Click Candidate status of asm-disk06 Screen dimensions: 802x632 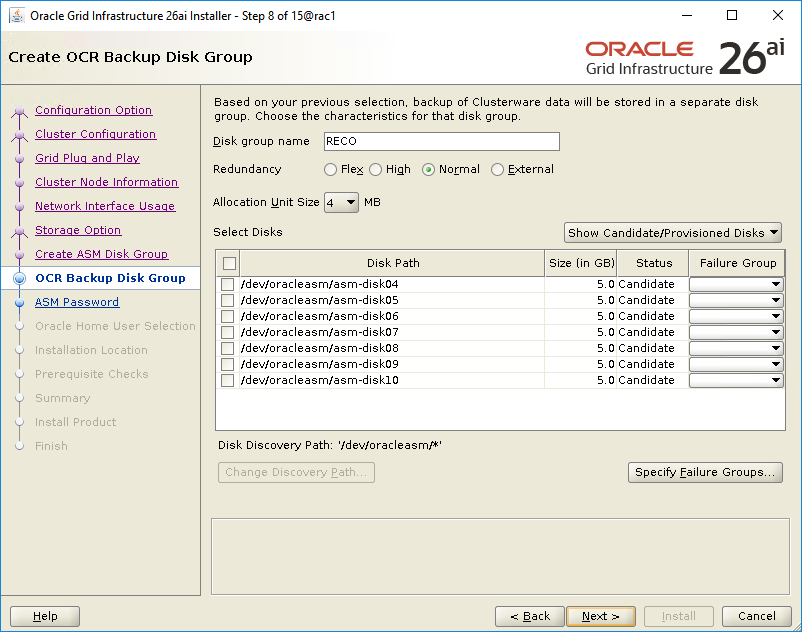click(x=647, y=316)
